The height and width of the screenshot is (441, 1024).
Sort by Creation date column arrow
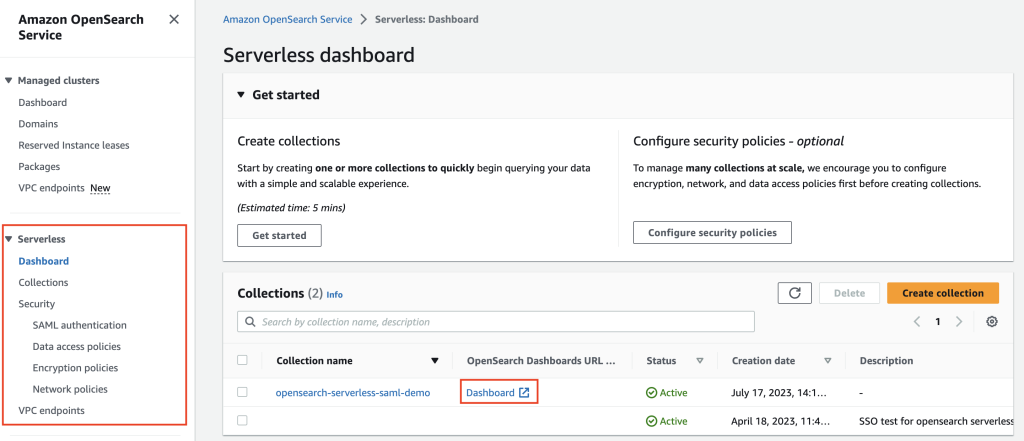click(828, 361)
